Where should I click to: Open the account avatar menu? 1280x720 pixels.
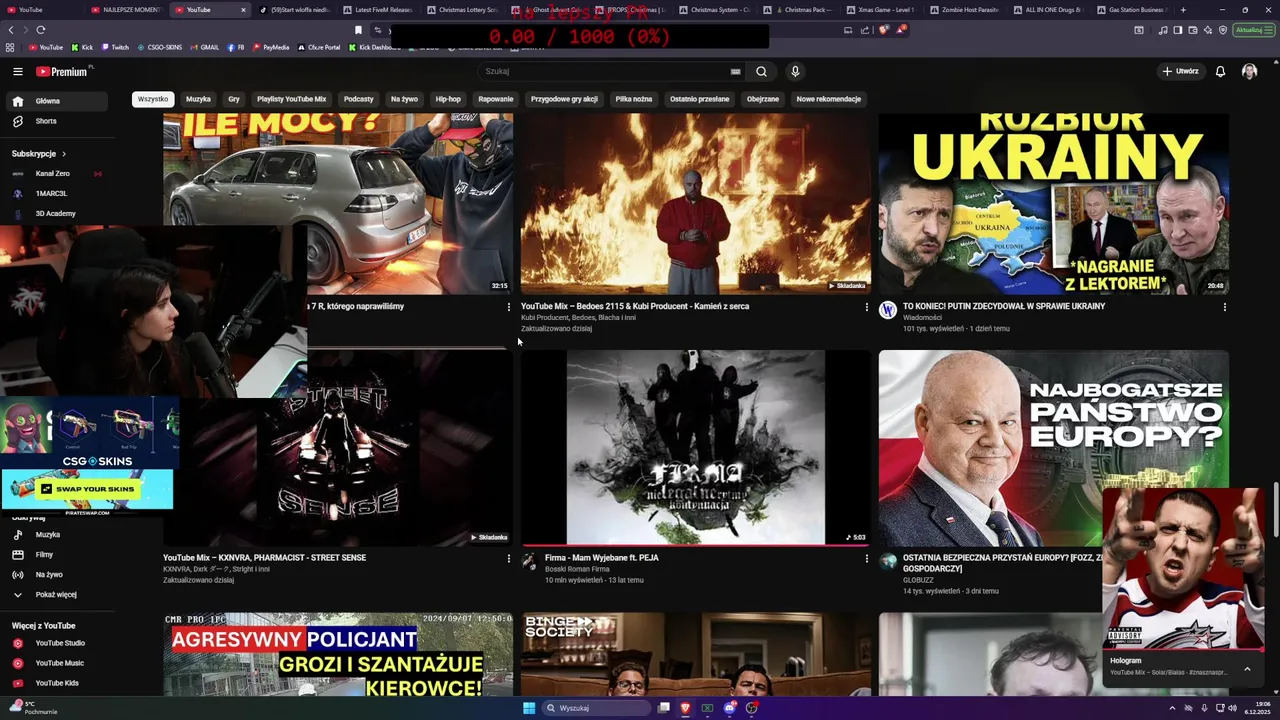1249,71
